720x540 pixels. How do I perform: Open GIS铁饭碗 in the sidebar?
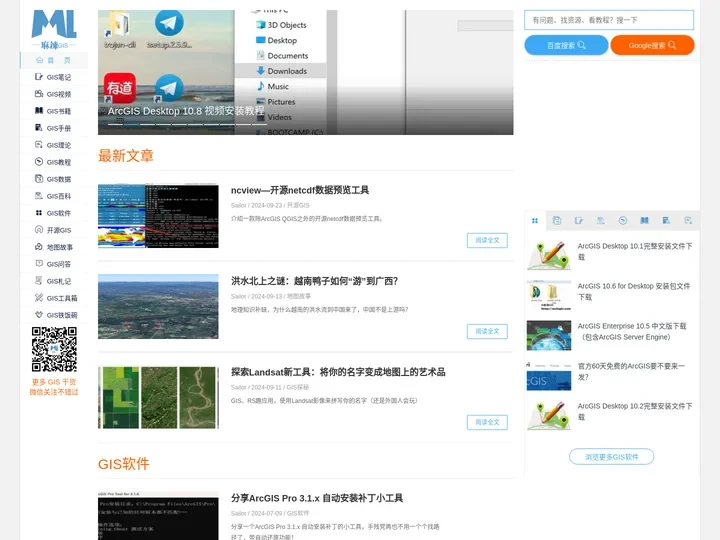click(54, 315)
